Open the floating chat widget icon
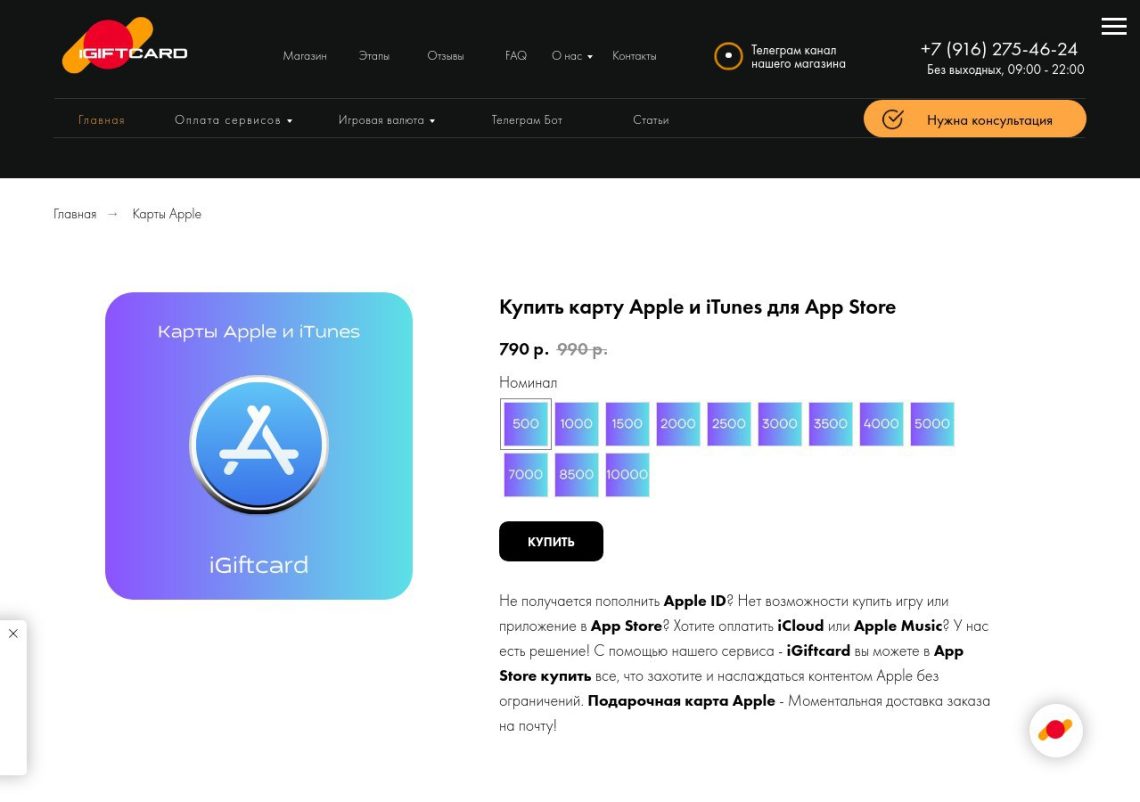The height and width of the screenshot is (802, 1140). [x=1056, y=730]
